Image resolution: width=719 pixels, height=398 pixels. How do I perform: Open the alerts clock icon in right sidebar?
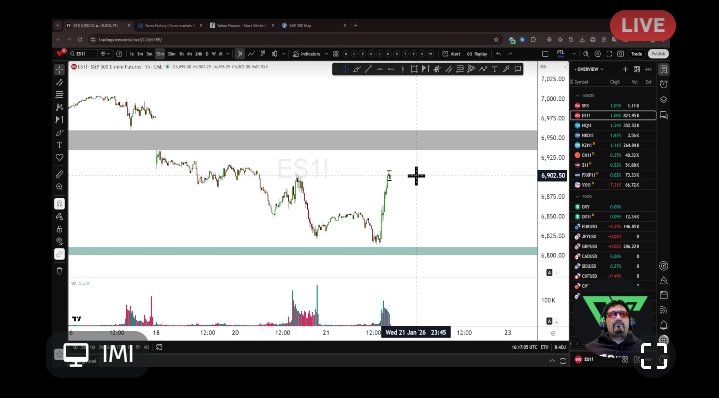(x=663, y=84)
